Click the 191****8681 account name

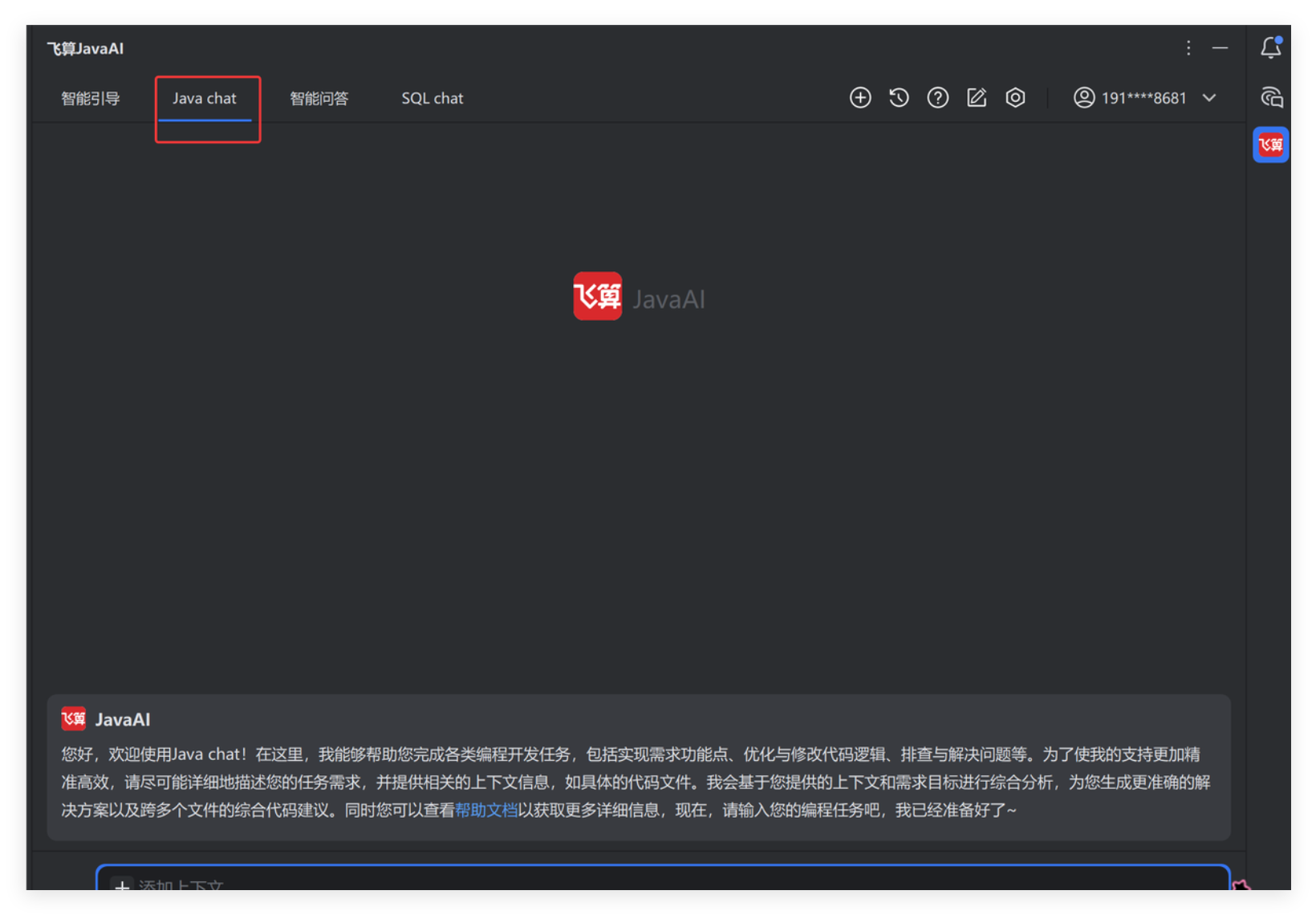pos(1143,98)
